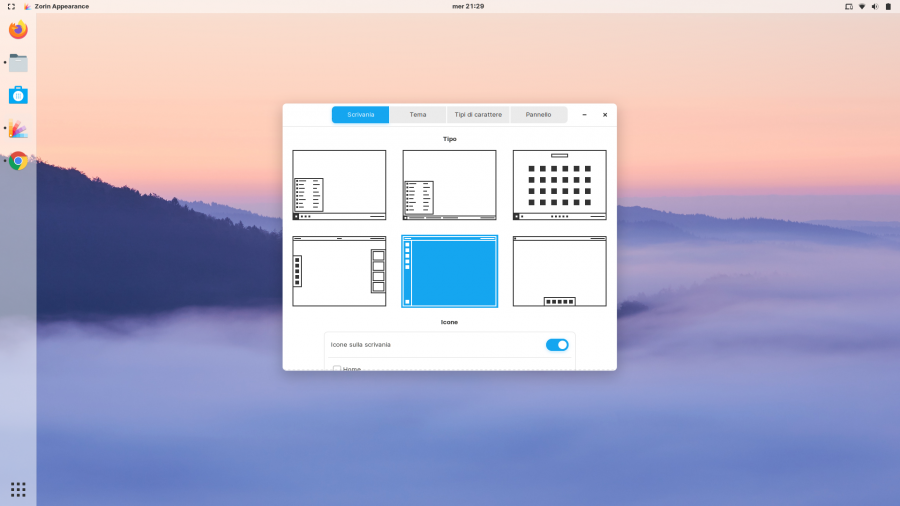Click the clock showing mer 21:29
The height and width of the screenshot is (506, 900).
pyautogui.click(x=449, y=6)
